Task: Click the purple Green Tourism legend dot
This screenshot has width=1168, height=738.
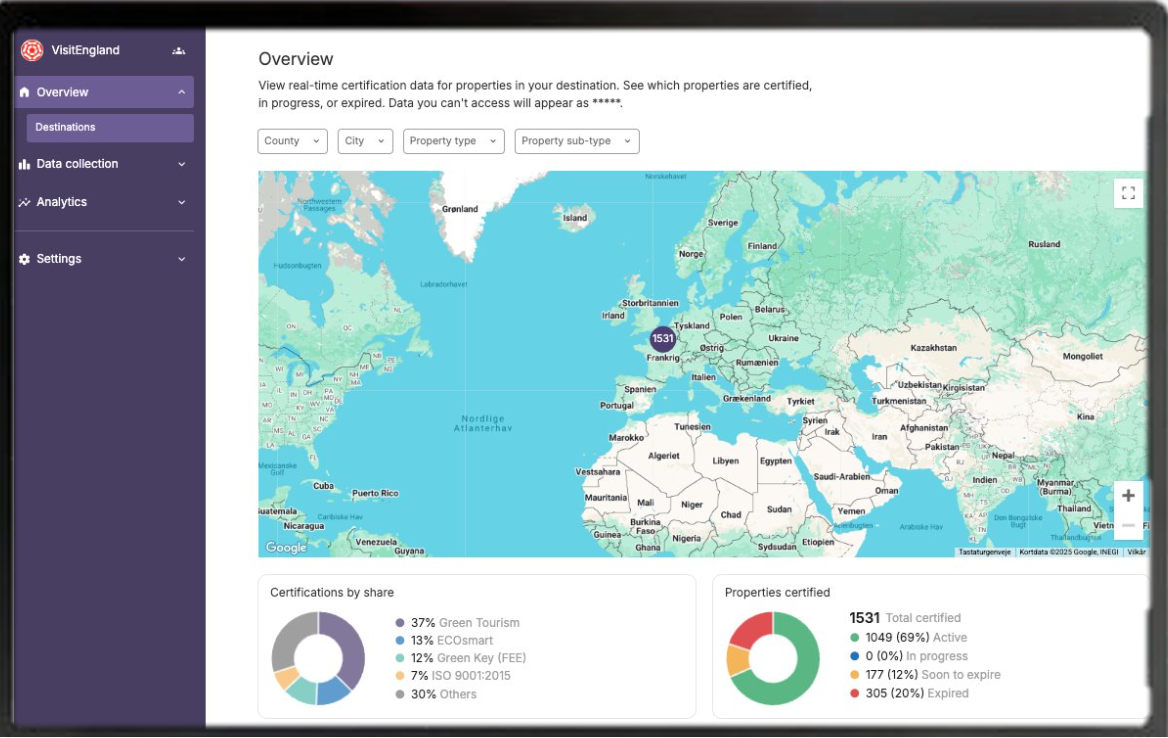Action: (x=400, y=623)
